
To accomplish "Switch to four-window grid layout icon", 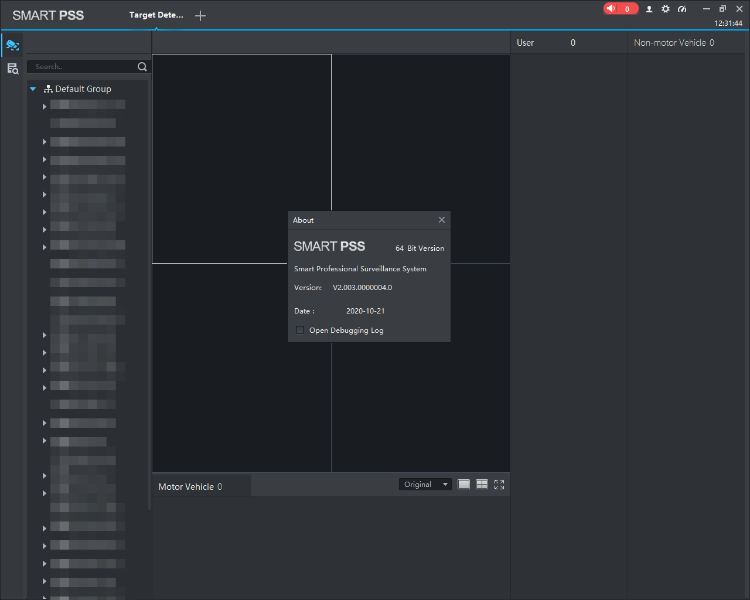I will point(482,484).
